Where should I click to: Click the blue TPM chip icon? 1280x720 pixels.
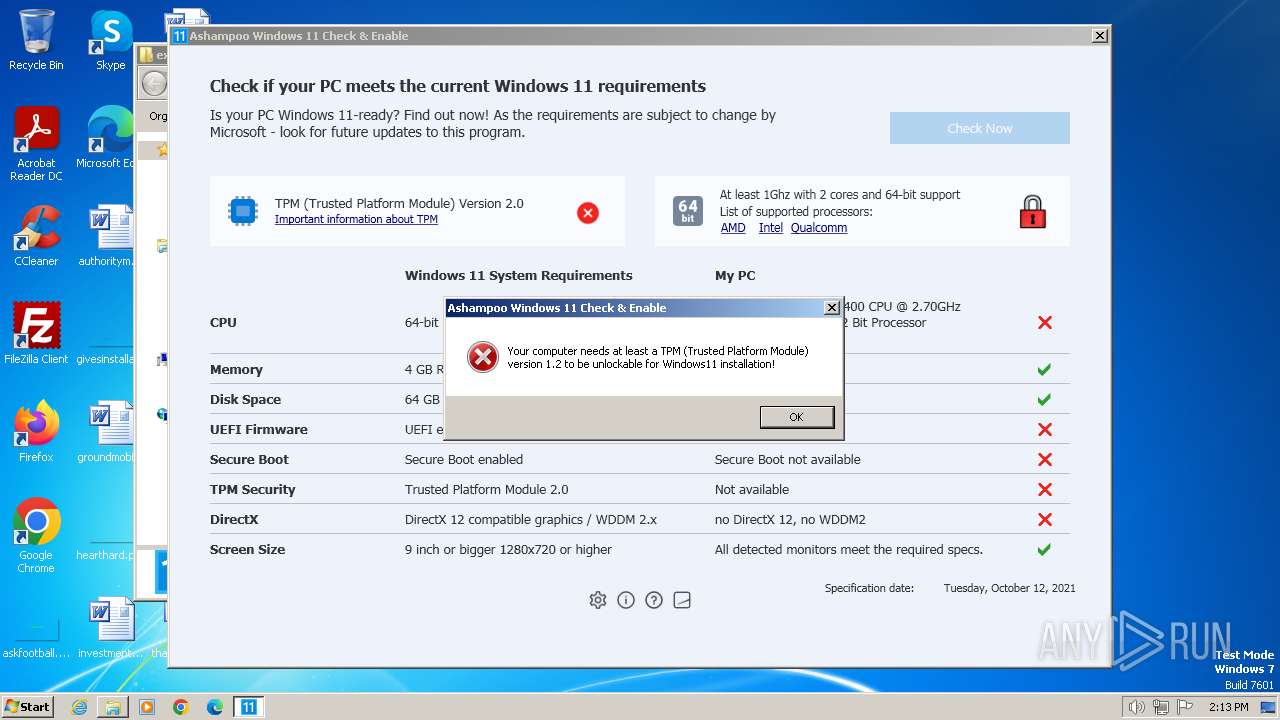[x=243, y=211]
